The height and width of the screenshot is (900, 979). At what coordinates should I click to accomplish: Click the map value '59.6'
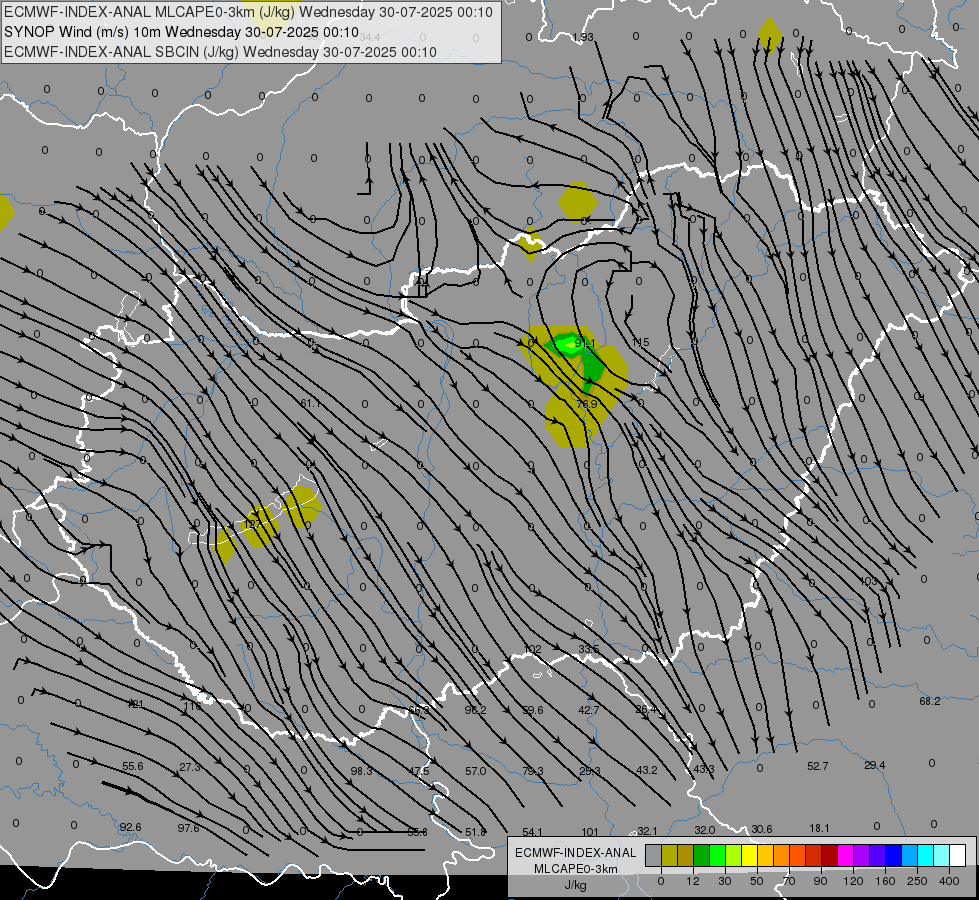pos(533,710)
